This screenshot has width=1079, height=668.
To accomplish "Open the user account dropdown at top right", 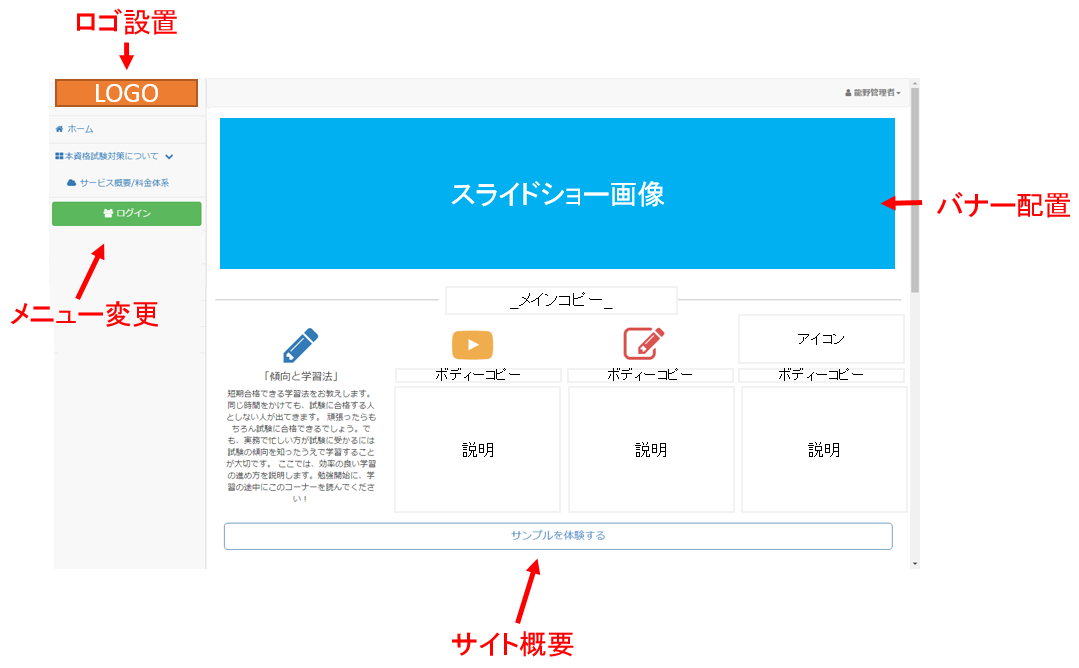I will click(x=875, y=93).
